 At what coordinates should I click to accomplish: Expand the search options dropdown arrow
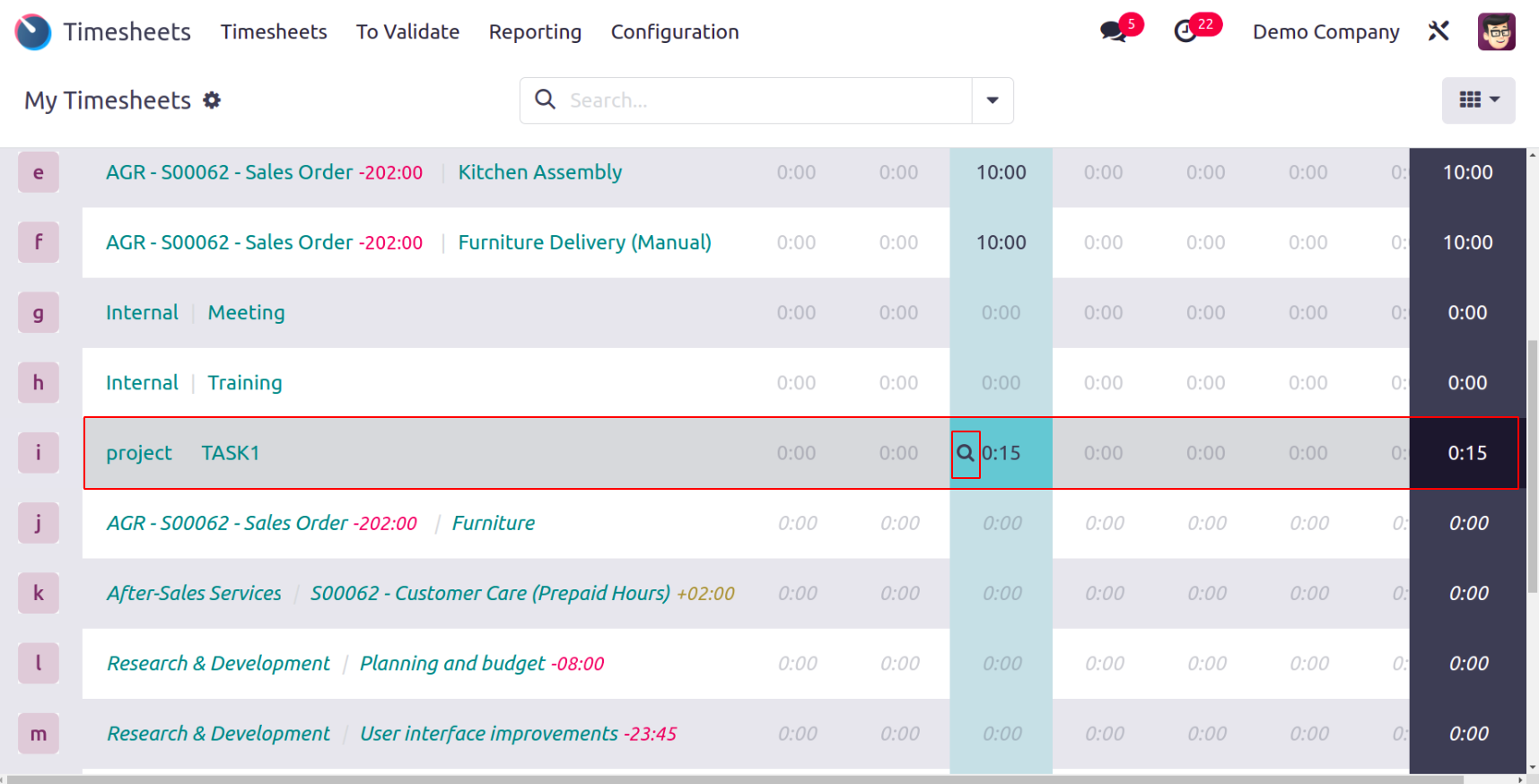[992, 100]
